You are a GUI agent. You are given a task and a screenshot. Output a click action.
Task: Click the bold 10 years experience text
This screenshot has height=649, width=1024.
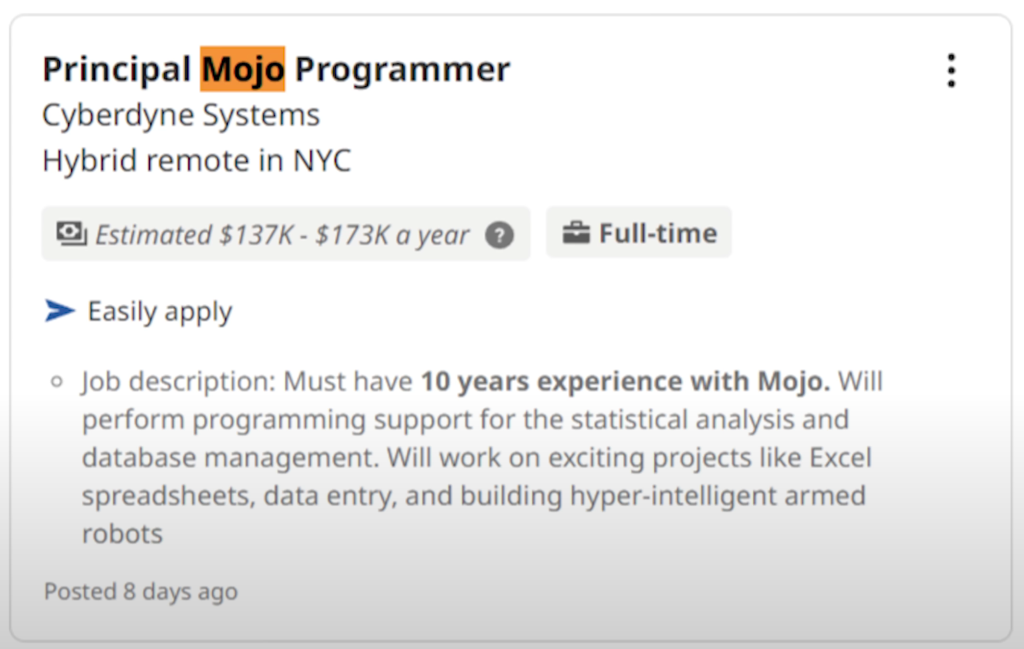tap(625, 381)
